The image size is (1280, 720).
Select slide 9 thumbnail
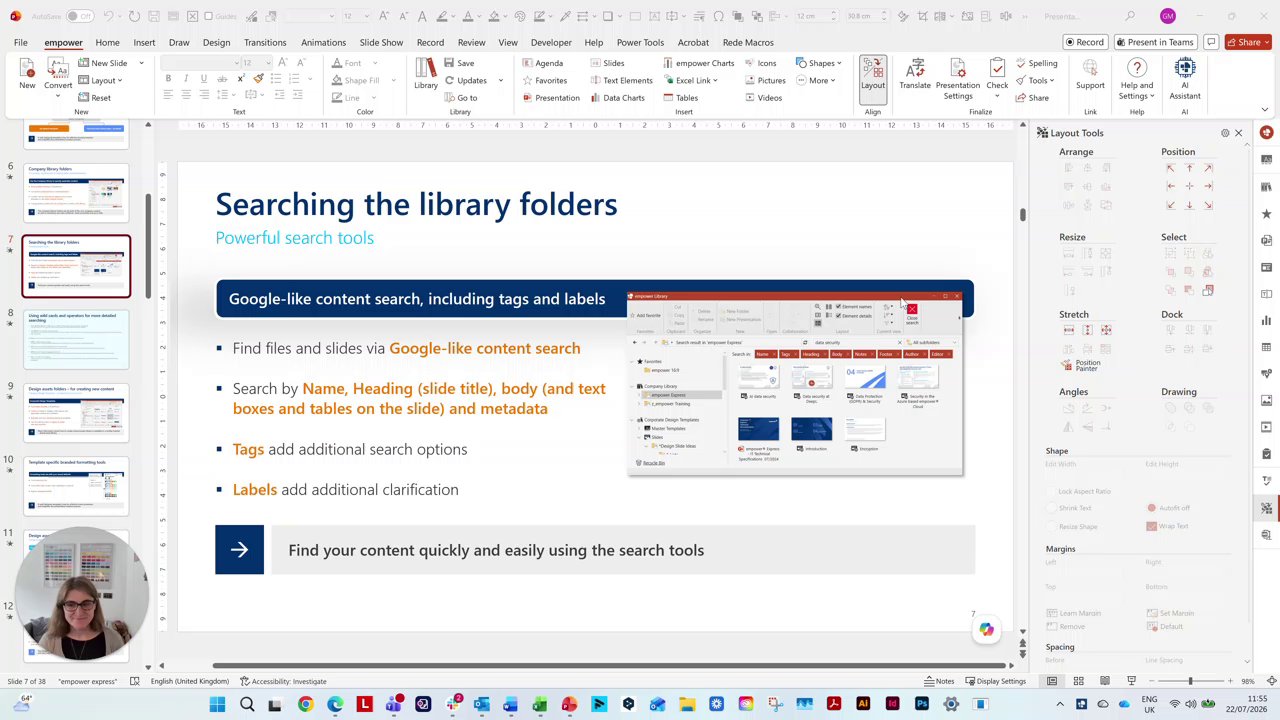pyautogui.click(x=76, y=412)
